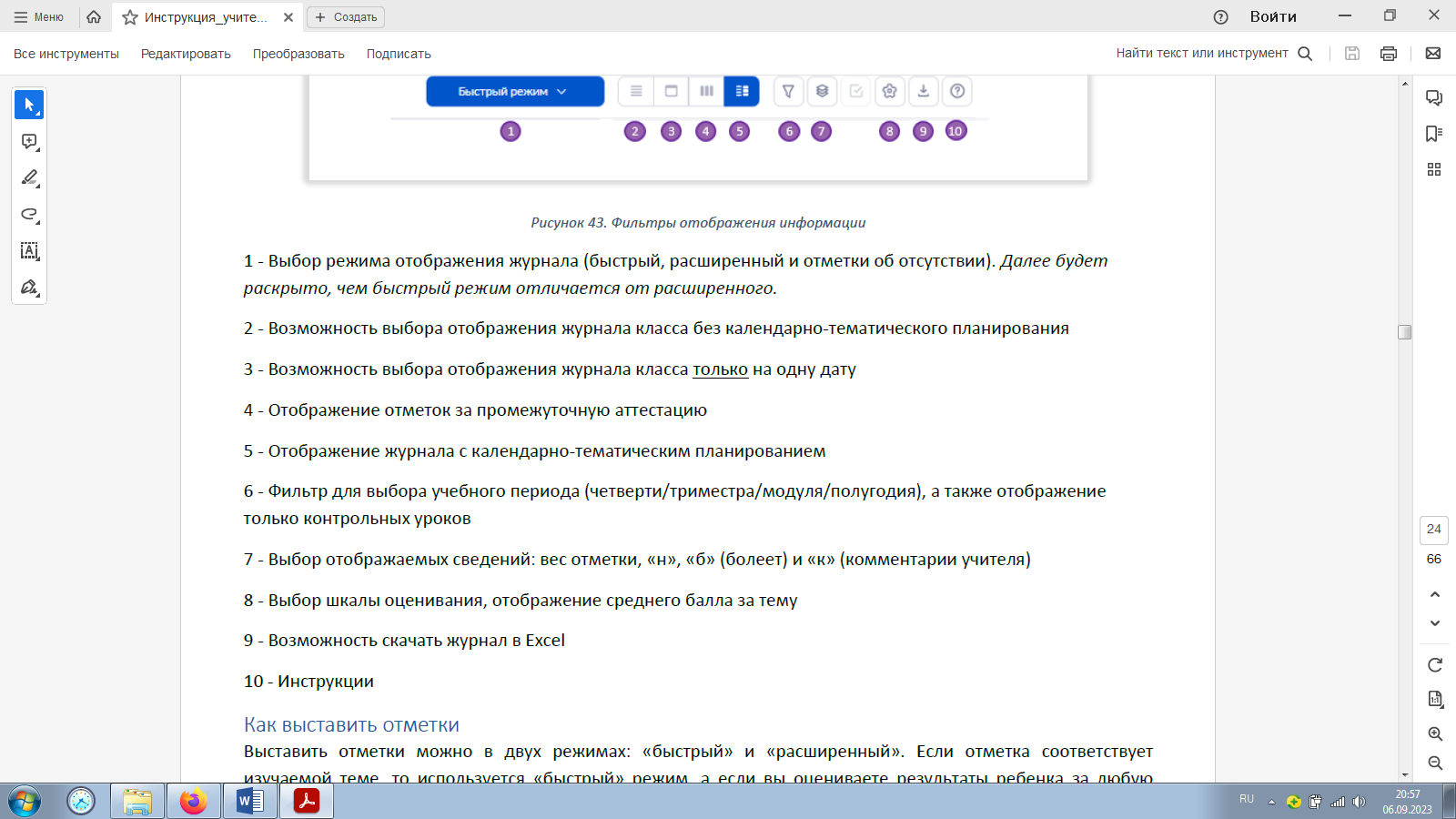Screen dimensions: 1456x819
Task: Go to the Home view icon
Action: pos(94,17)
